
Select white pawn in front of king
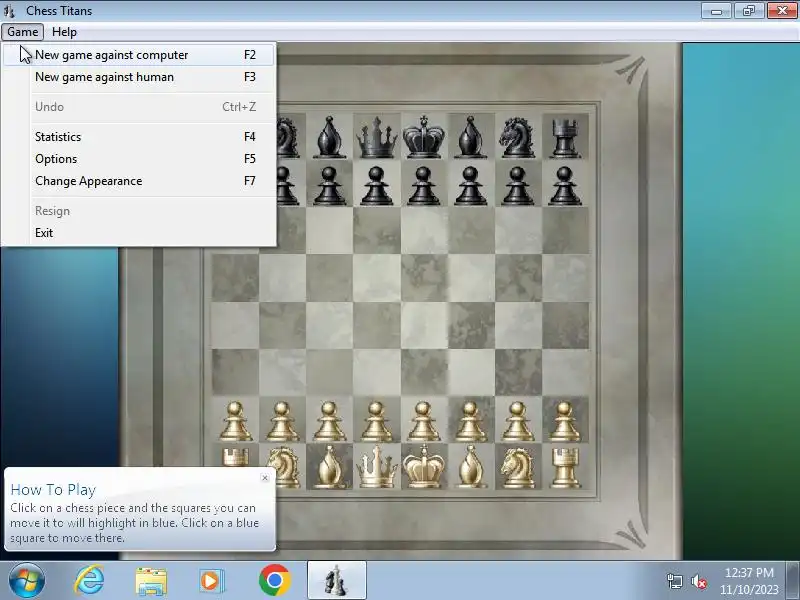coord(423,421)
